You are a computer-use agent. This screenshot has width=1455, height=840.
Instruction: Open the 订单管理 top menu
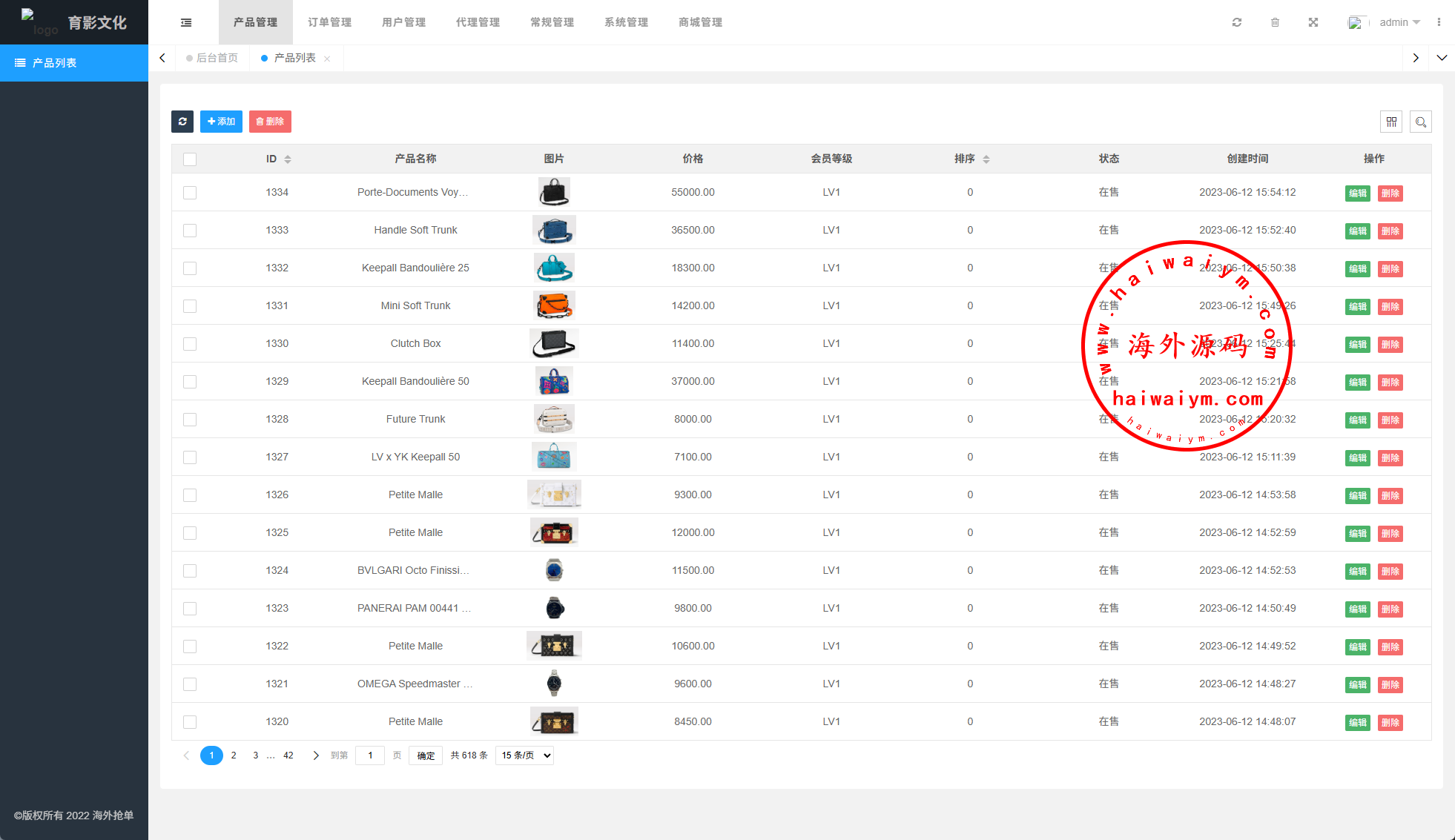[329, 22]
